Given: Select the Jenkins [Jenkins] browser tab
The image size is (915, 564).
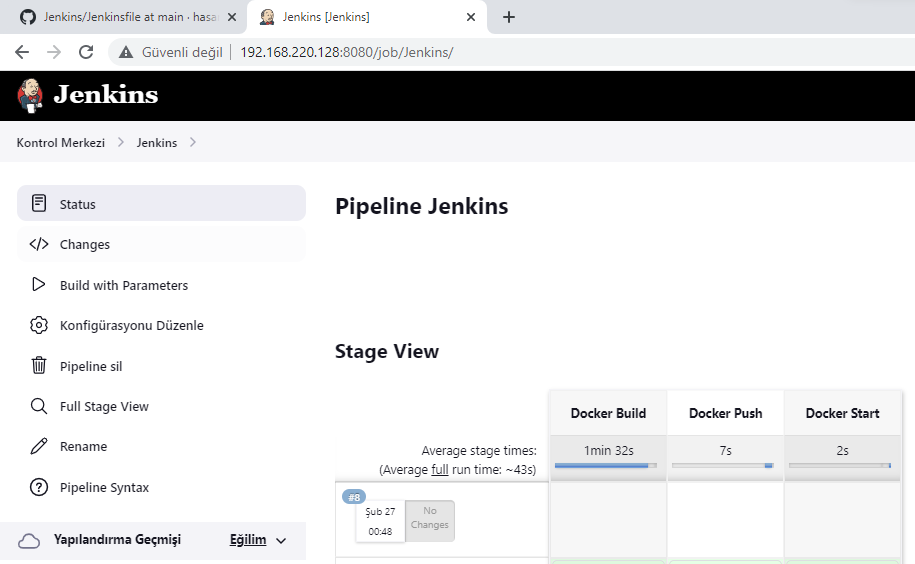Looking at the screenshot, I should pos(366,17).
